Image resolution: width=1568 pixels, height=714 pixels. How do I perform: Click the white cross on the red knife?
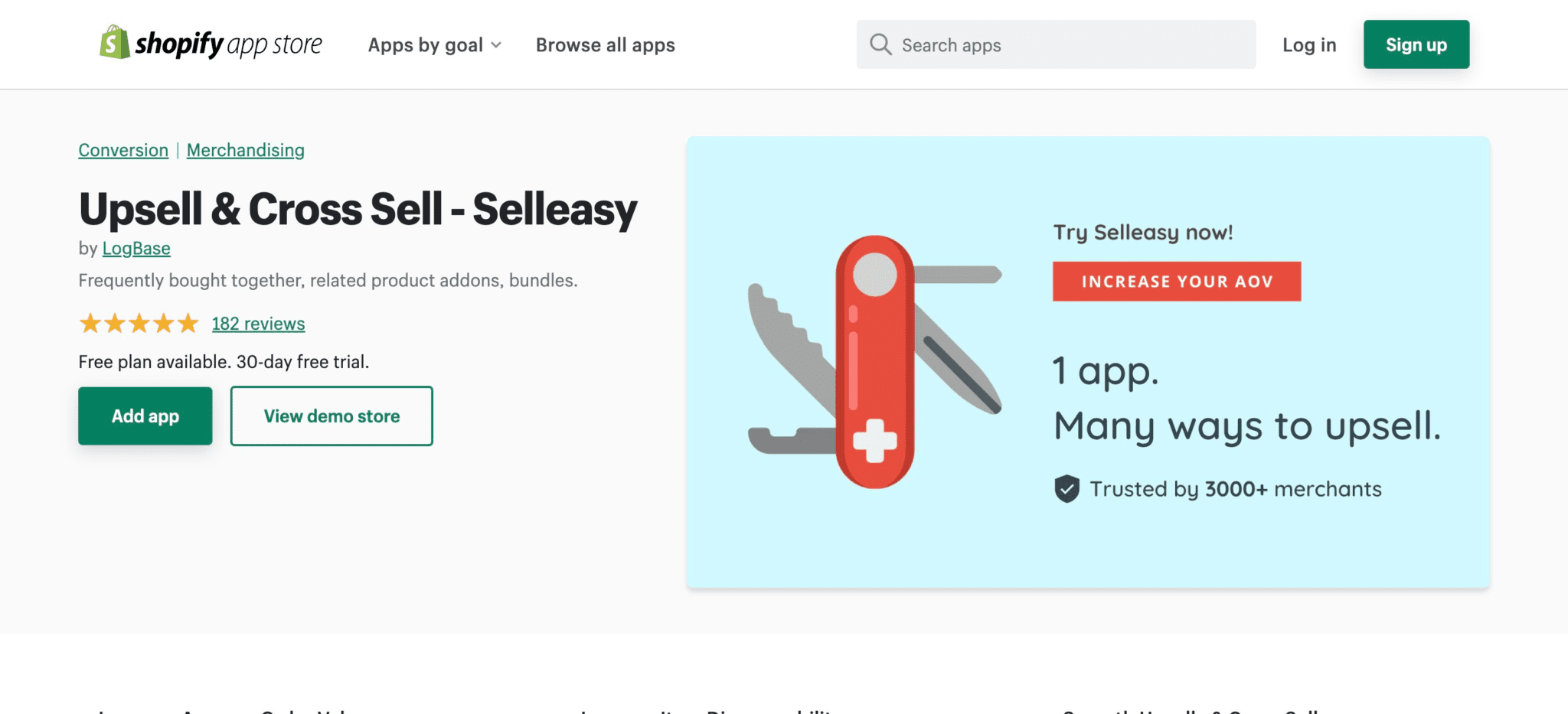(873, 441)
